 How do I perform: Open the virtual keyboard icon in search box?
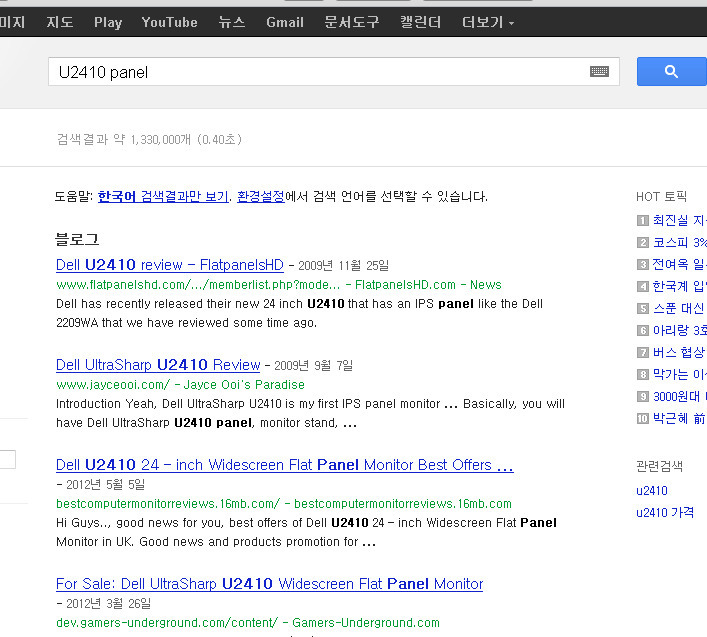(599, 71)
